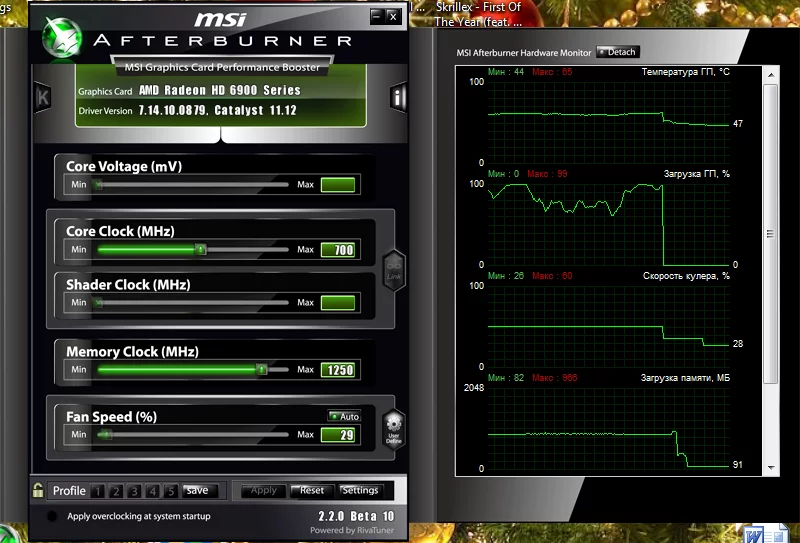Click the hardware monitor scrollbar thumb
Image resolution: width=800 pixels, height=543 pixels.
(771, 234)
